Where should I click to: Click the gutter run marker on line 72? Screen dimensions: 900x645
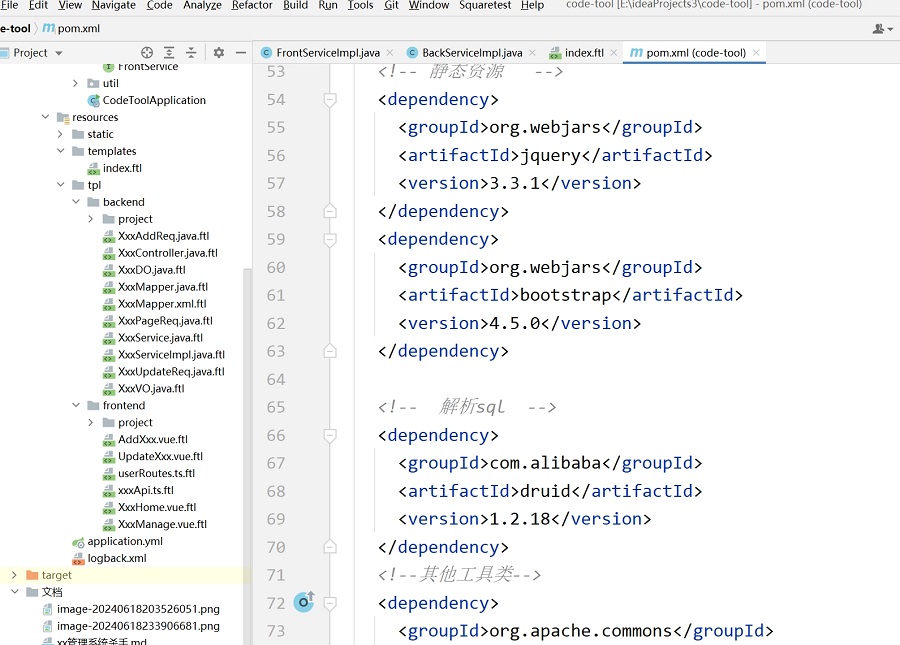(304, 602)
